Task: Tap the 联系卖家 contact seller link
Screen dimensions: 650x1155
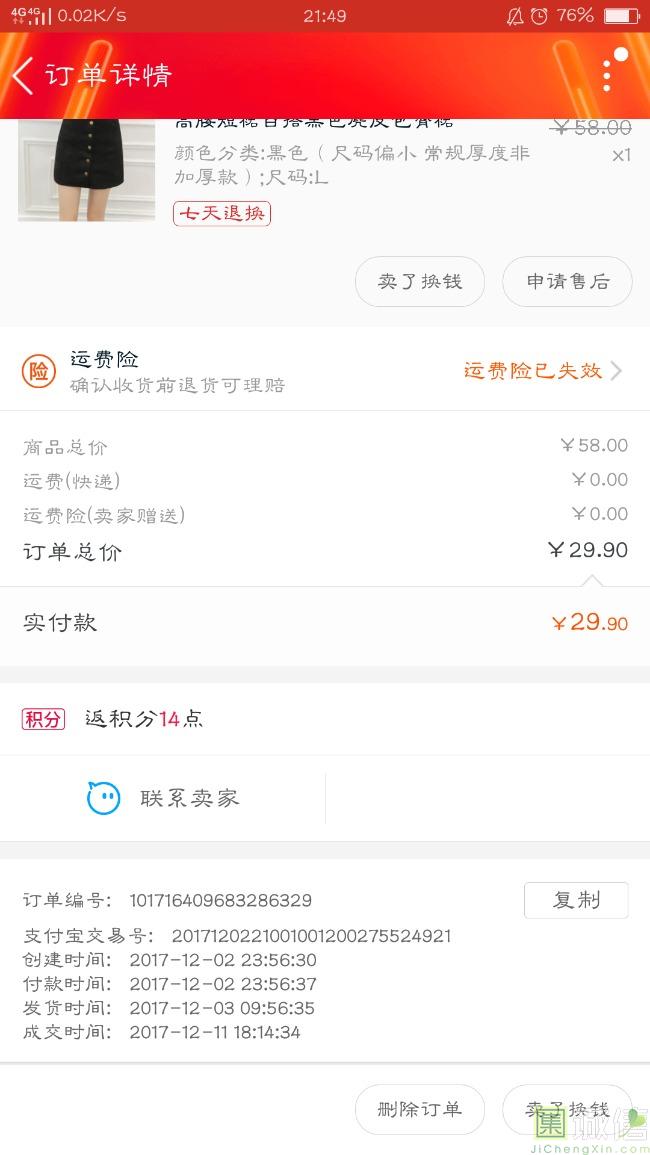Action: (189, 798)
